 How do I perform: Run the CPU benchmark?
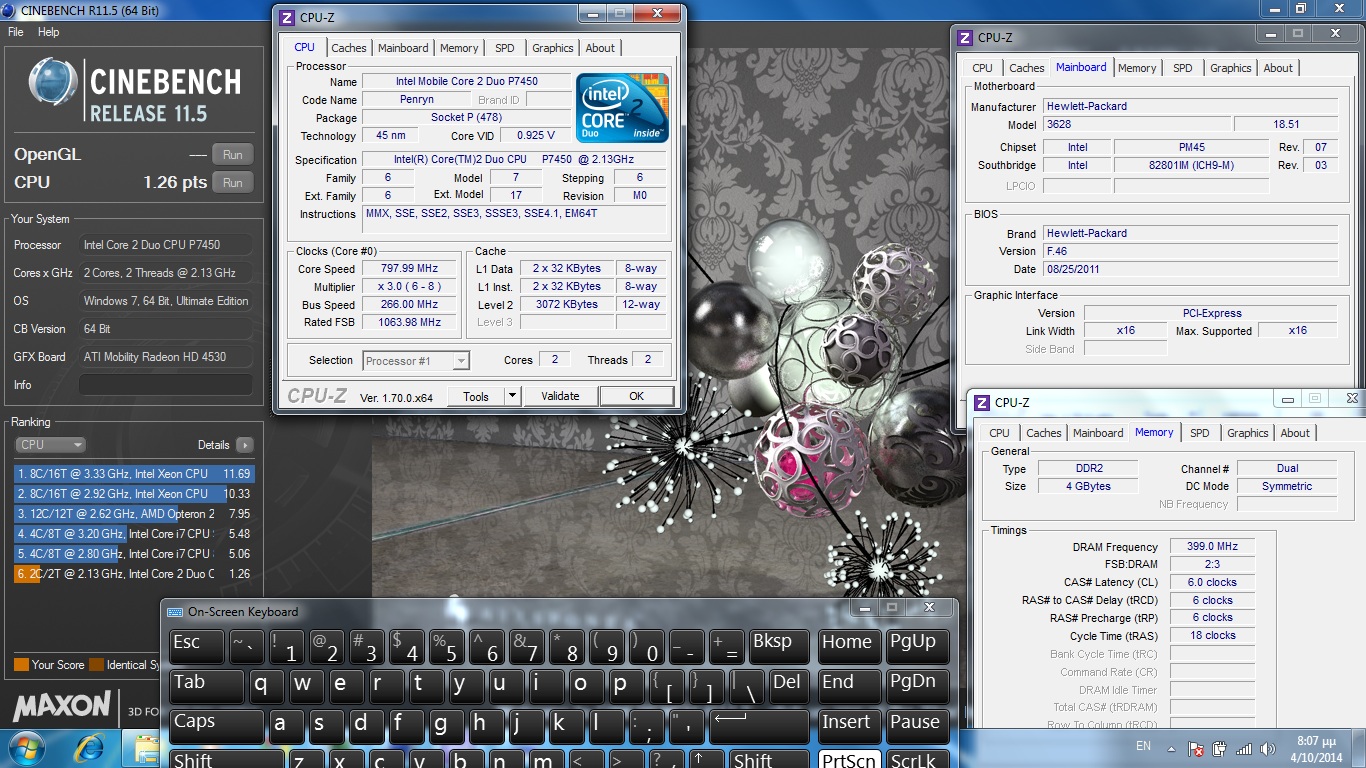coord(233,182)
